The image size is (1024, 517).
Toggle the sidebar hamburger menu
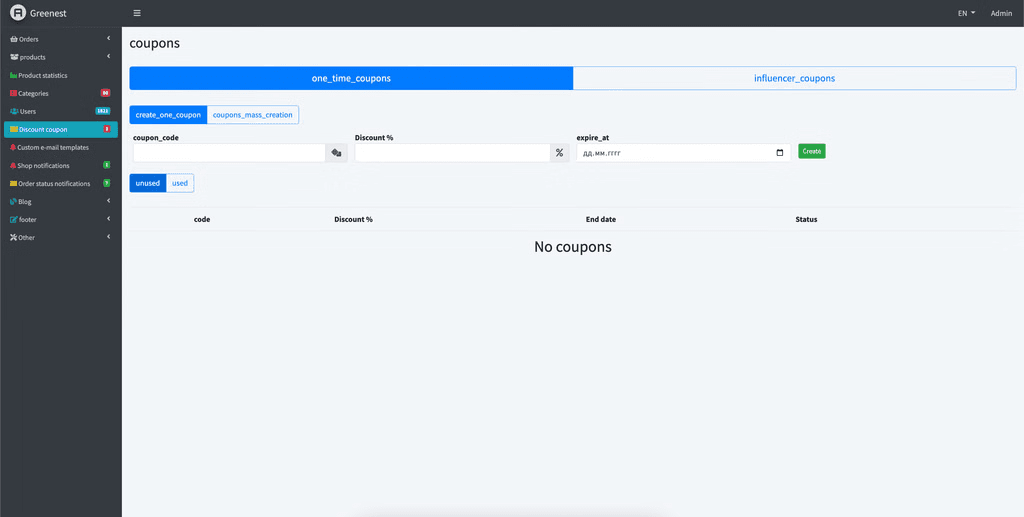(136, 13)
